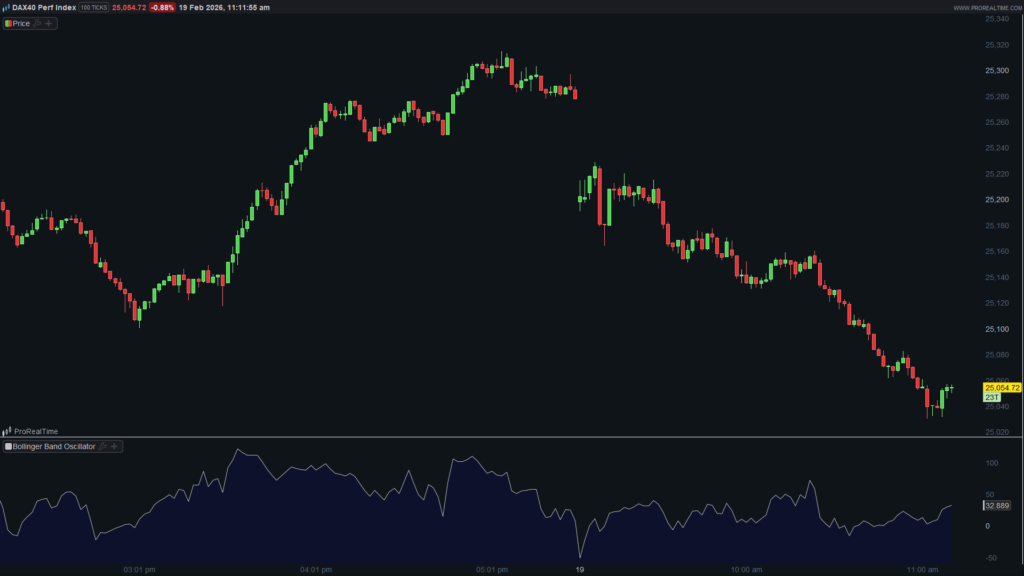Viewport: 1024px width, 576px height.
Task: Click the DAX40 Perf Index title
Action: (x=44, y=8)
